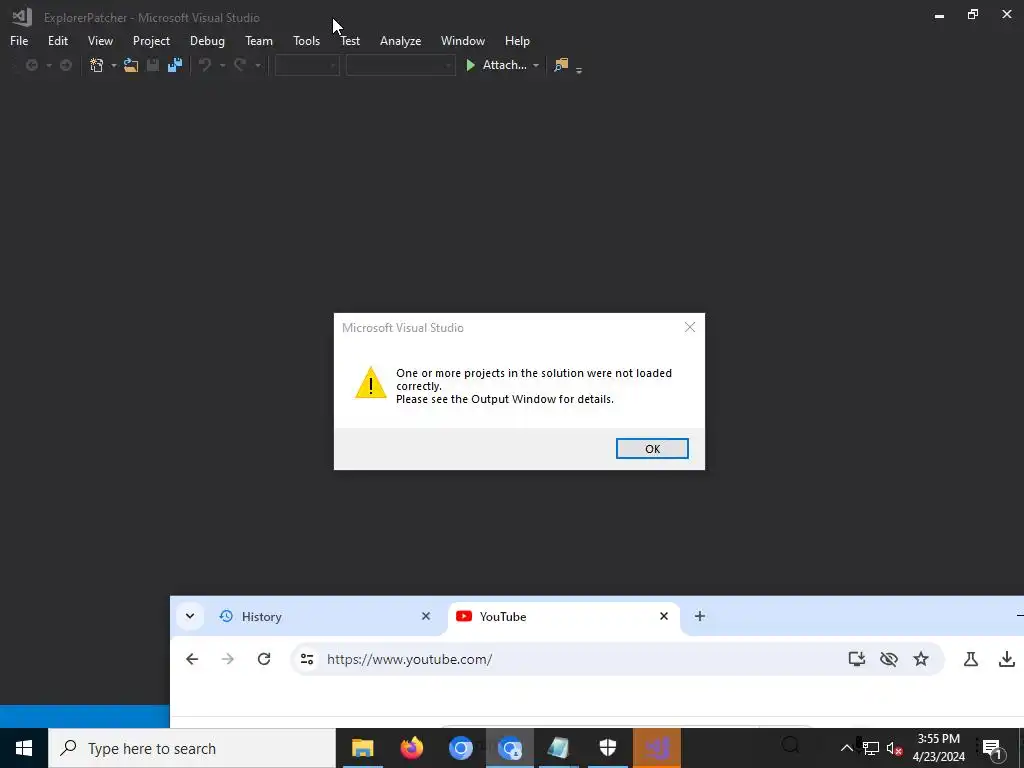Click the Visual Studio logo icon
Viewport: 1024px width, 768px height.
[22, 17]
